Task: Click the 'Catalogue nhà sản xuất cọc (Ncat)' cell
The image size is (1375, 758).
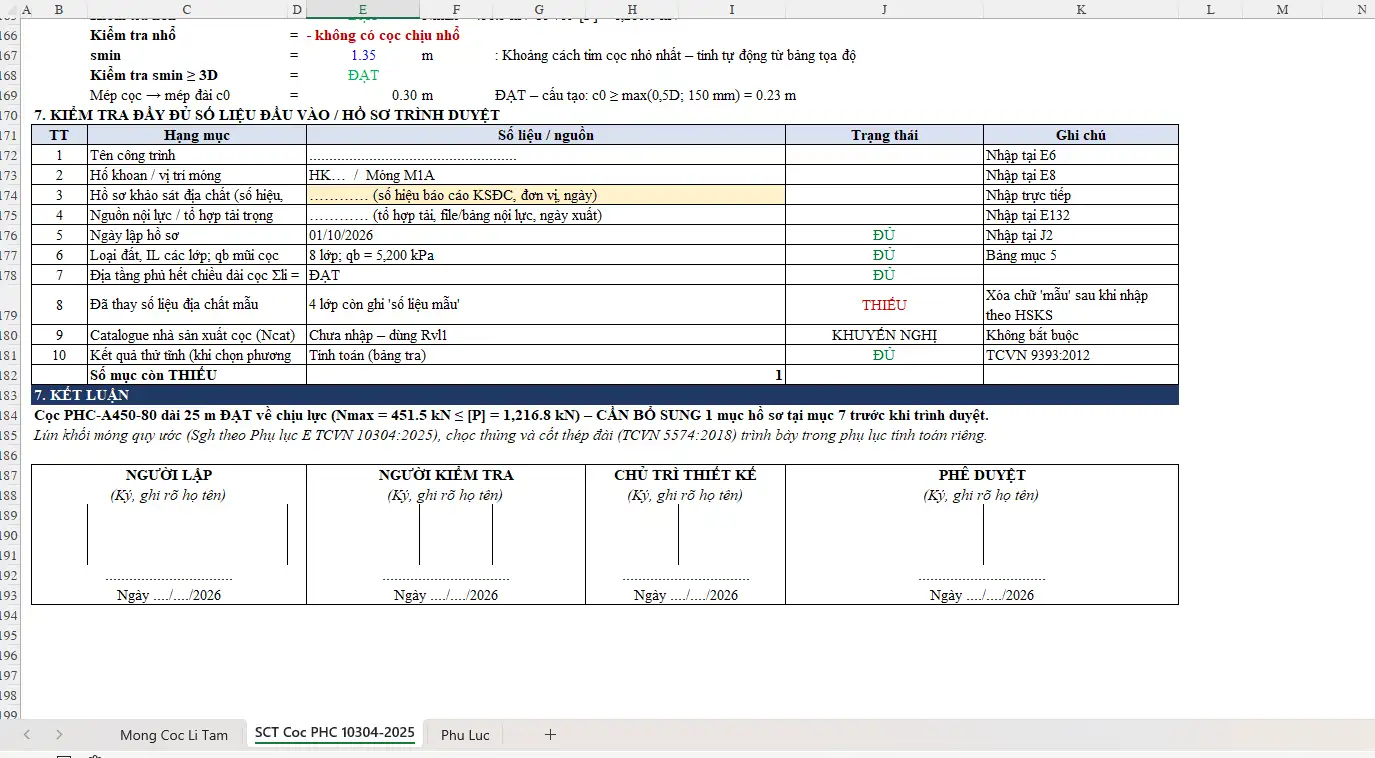Action: point(197,335)
